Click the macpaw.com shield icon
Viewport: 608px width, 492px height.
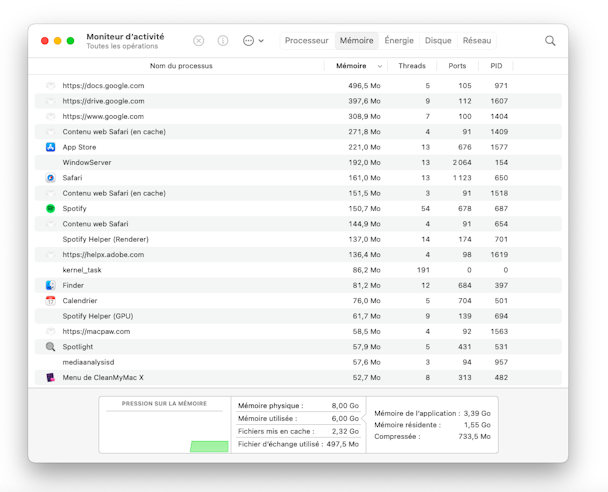[50, 331]
